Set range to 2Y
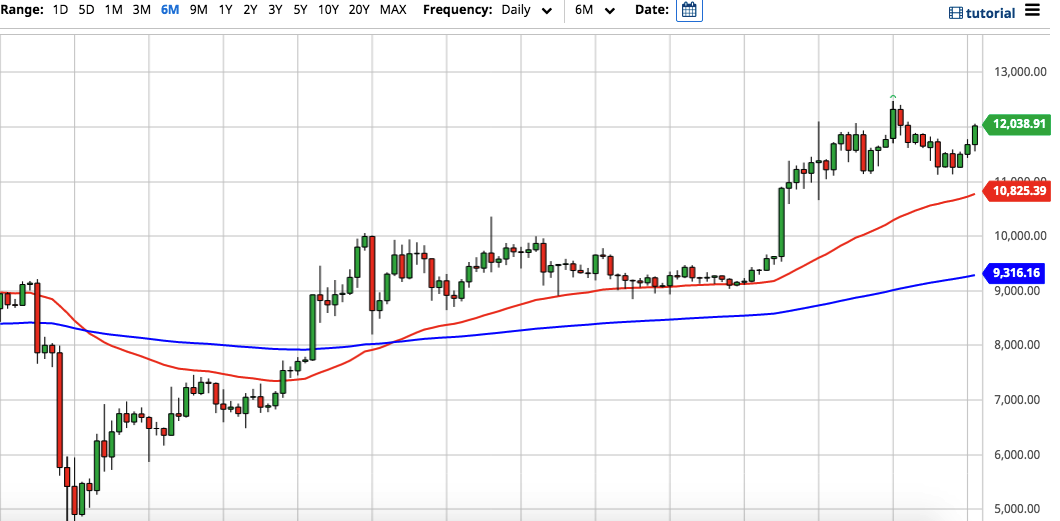Viewport: 1060px width, 521px height. click(250, 10)
